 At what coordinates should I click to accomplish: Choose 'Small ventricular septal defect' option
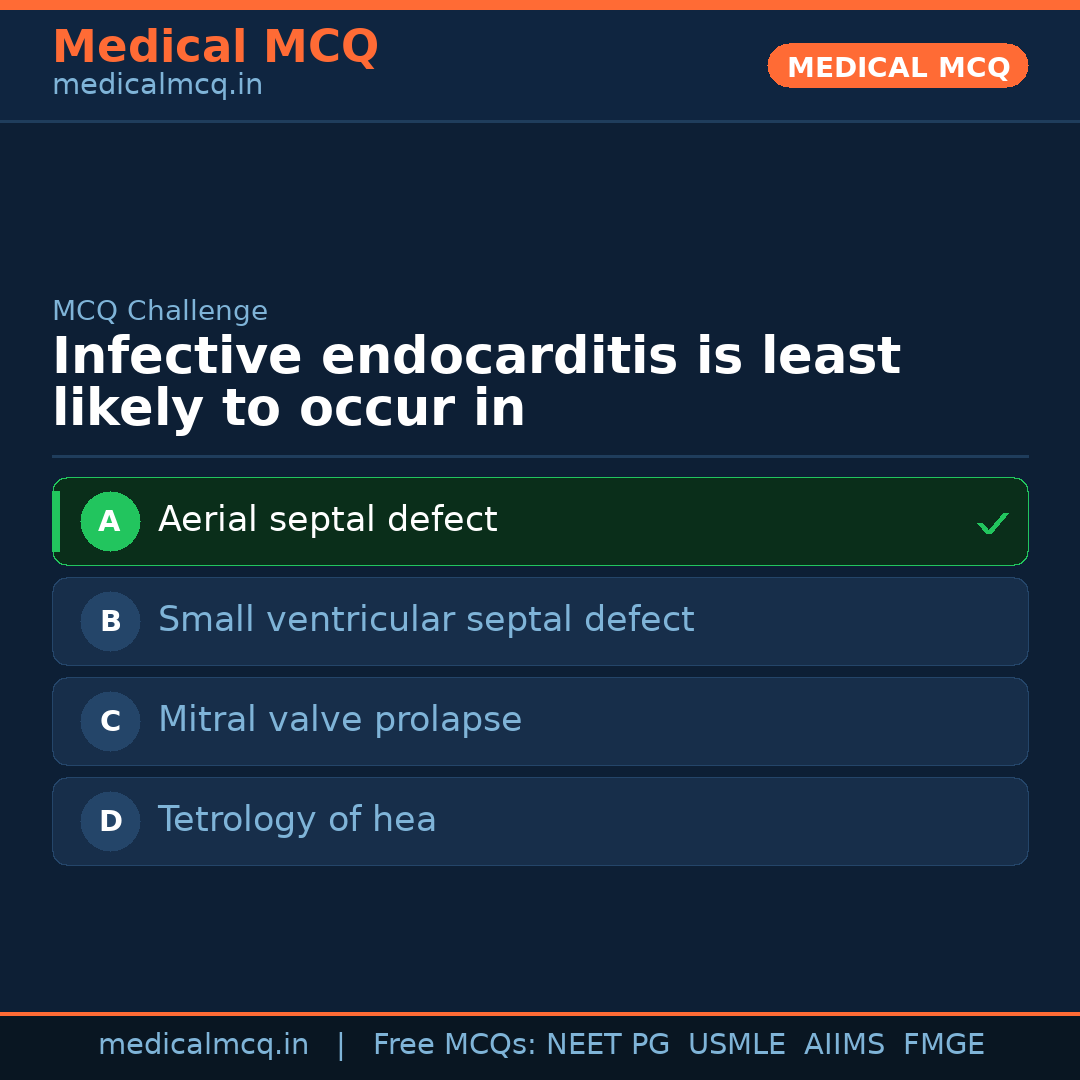pyautogui.click(x=426, y=620)
